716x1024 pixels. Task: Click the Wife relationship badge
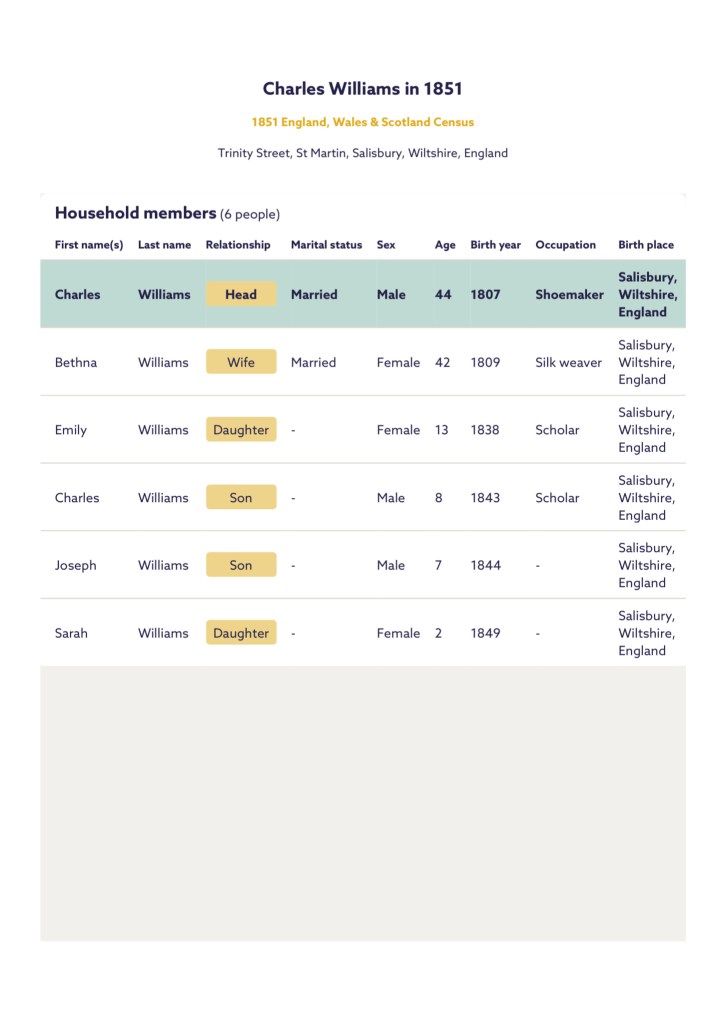pos(241,362)
